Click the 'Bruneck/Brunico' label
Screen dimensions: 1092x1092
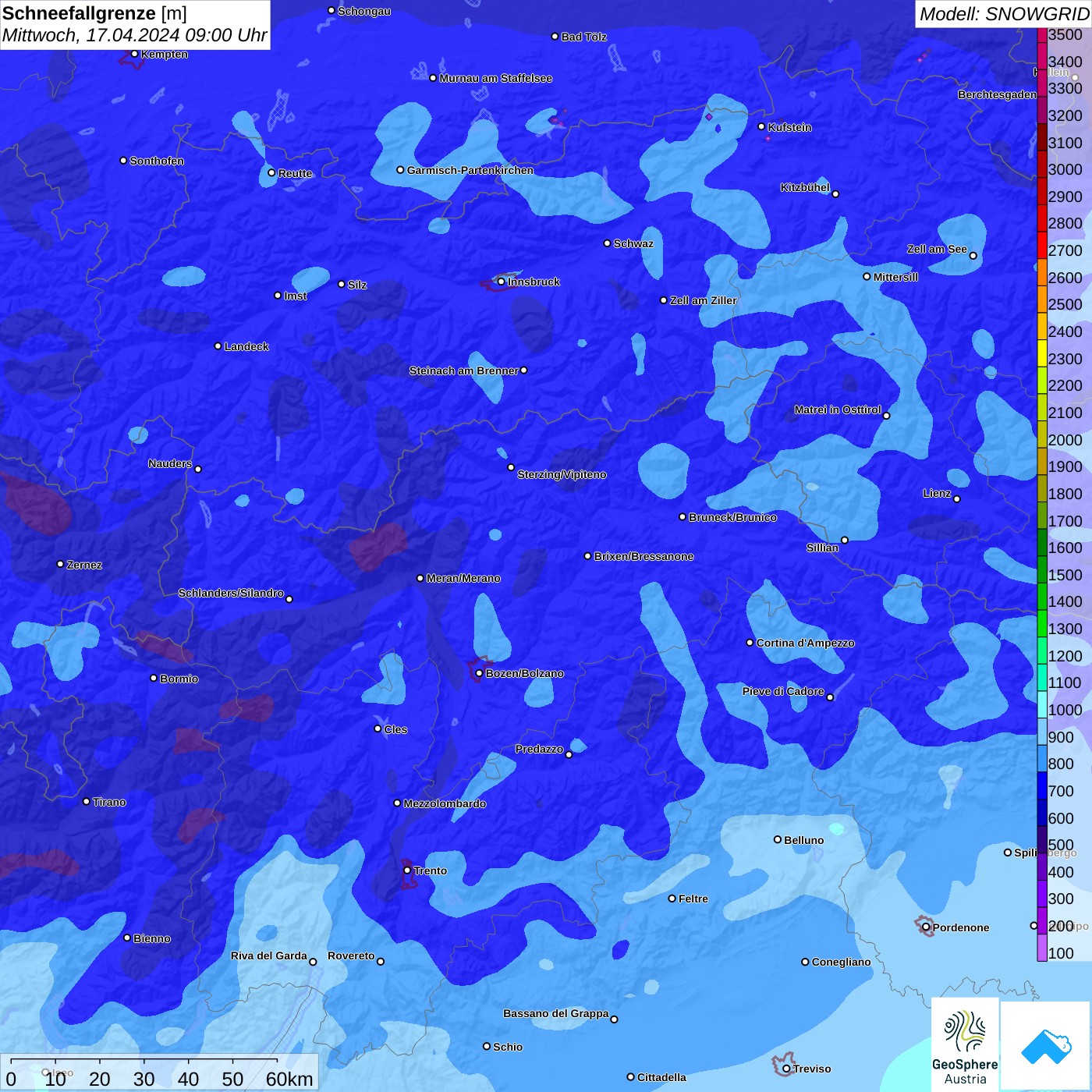(732, 517)
